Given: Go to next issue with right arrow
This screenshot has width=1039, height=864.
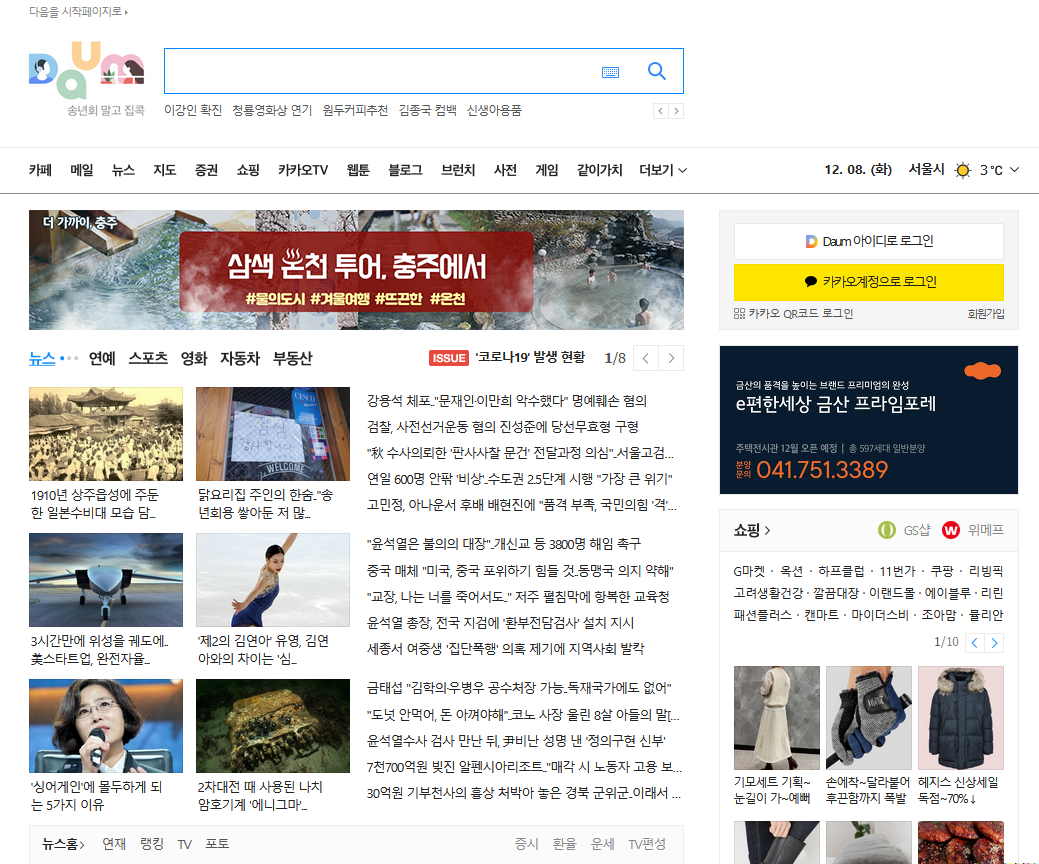Looking at the screenshot, I should 672,358.
